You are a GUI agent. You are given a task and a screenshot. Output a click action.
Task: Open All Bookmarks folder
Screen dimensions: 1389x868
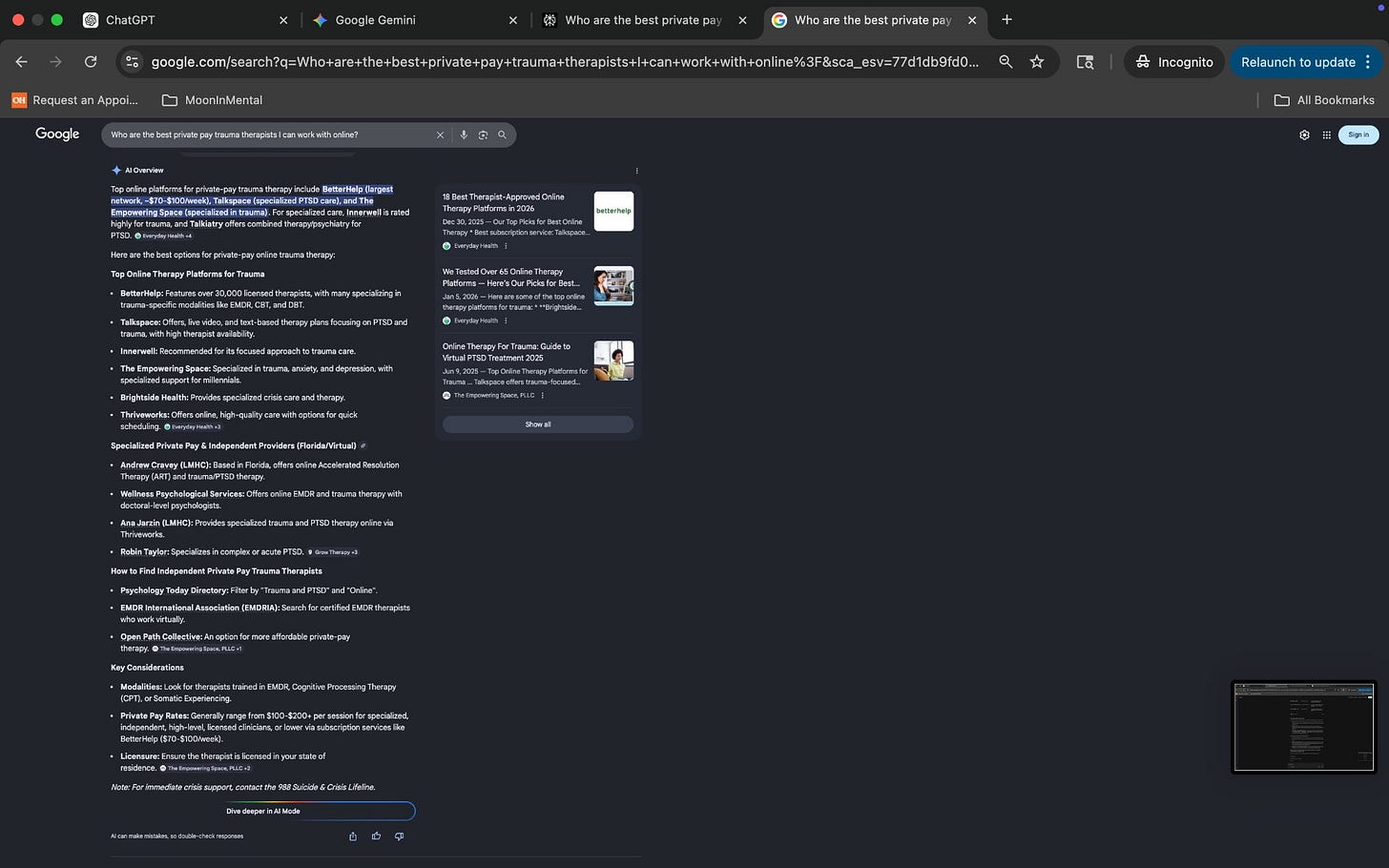[1324, 100]
